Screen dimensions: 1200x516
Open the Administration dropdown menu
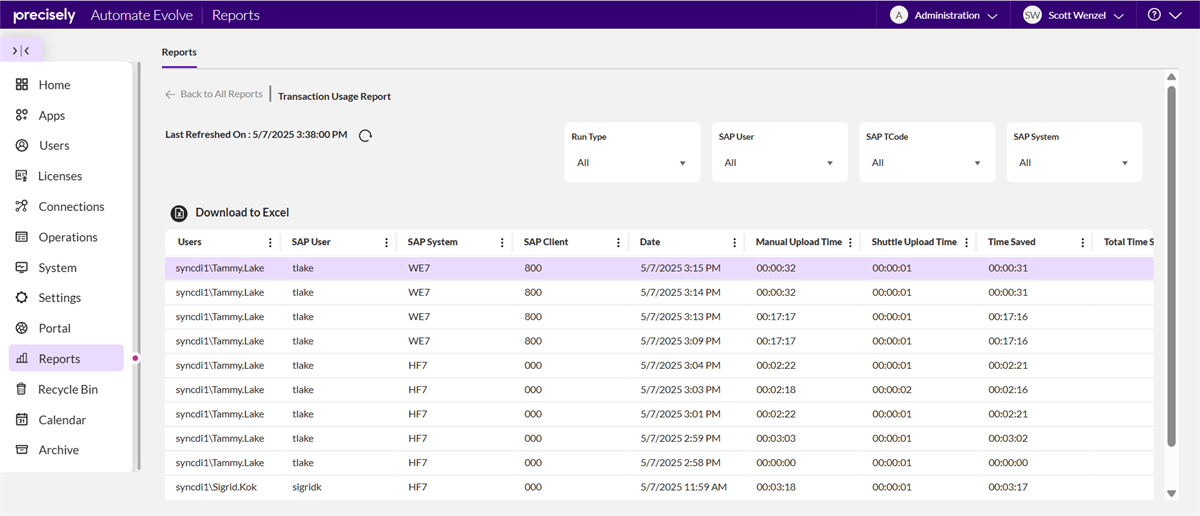(945, 15)
